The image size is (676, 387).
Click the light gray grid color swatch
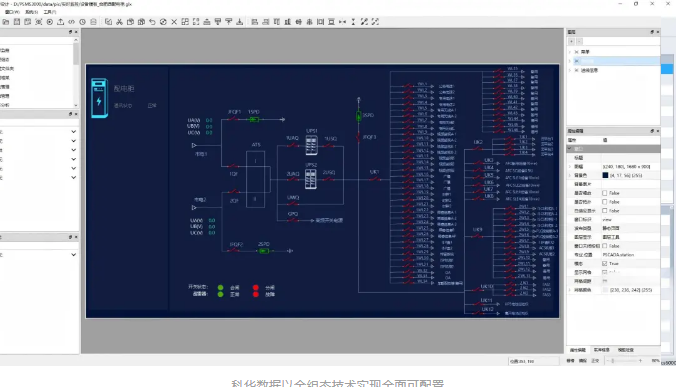click(x=605, y=290)
